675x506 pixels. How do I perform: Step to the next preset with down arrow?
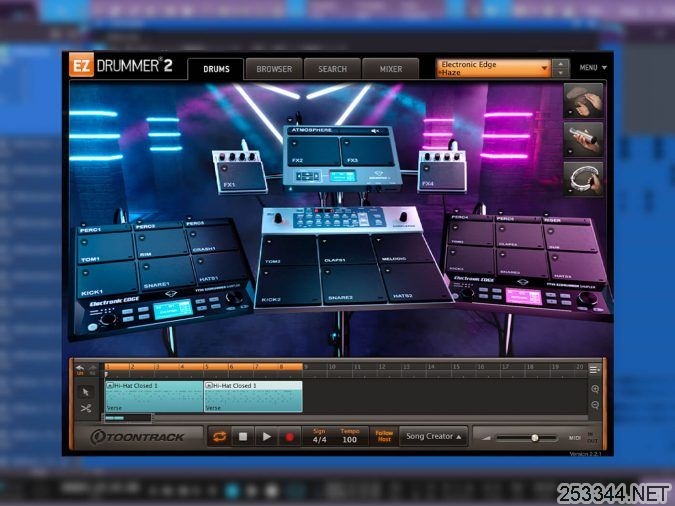560,73
